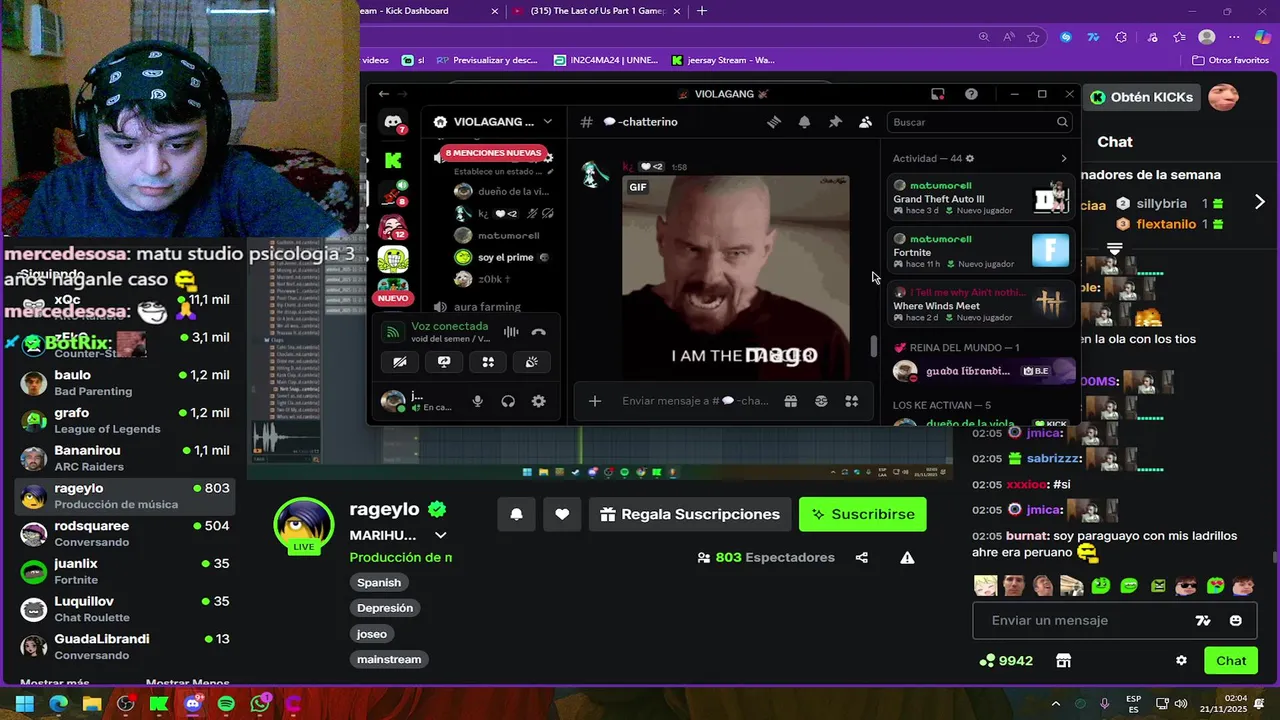Toggle Discord microphone mute
Screen dimensions: 1280x720
(477, 401)
